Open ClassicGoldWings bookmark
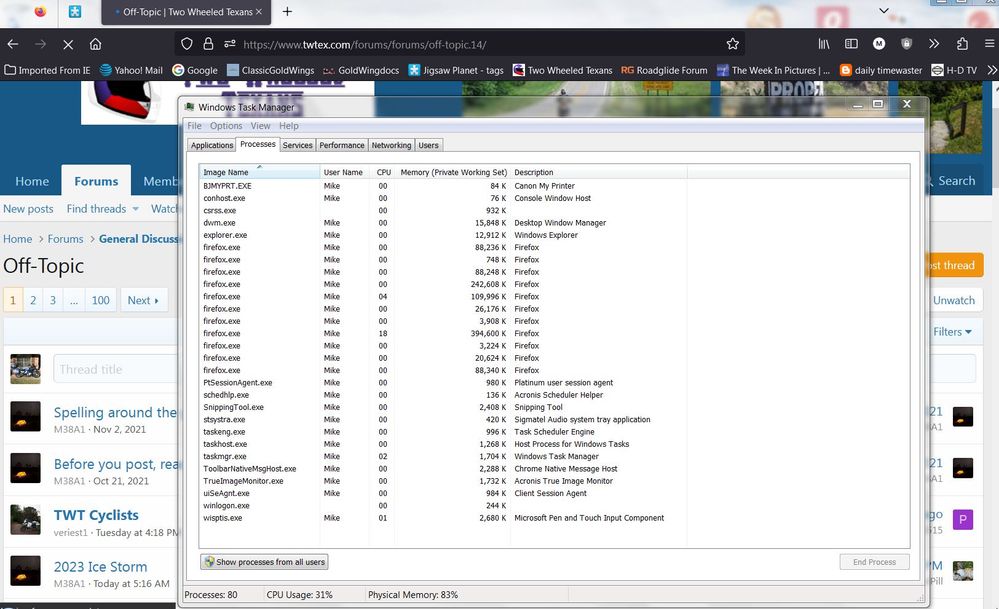The width and height of the screenshot is (999, 609). (271, 70)
